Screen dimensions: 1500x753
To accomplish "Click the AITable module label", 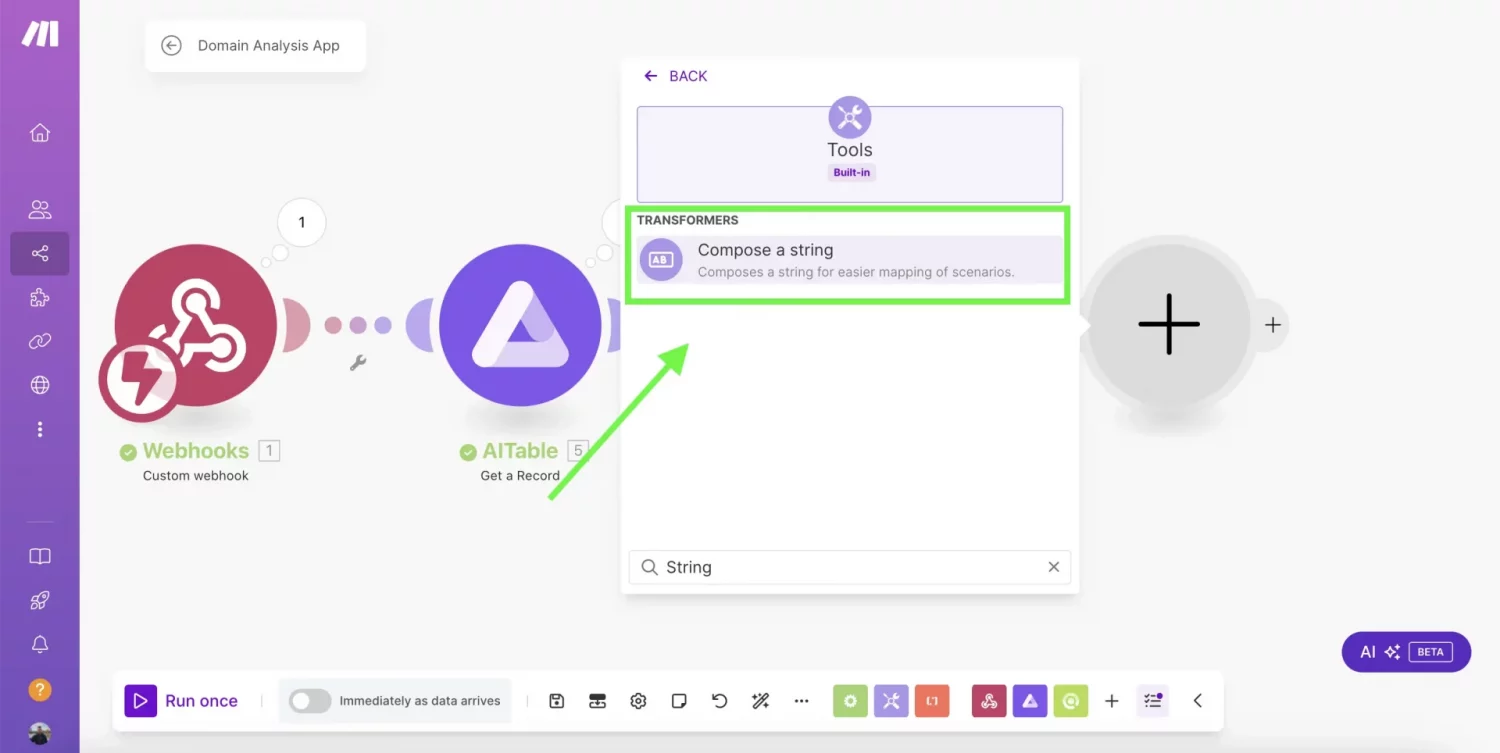I will [520, 451].
